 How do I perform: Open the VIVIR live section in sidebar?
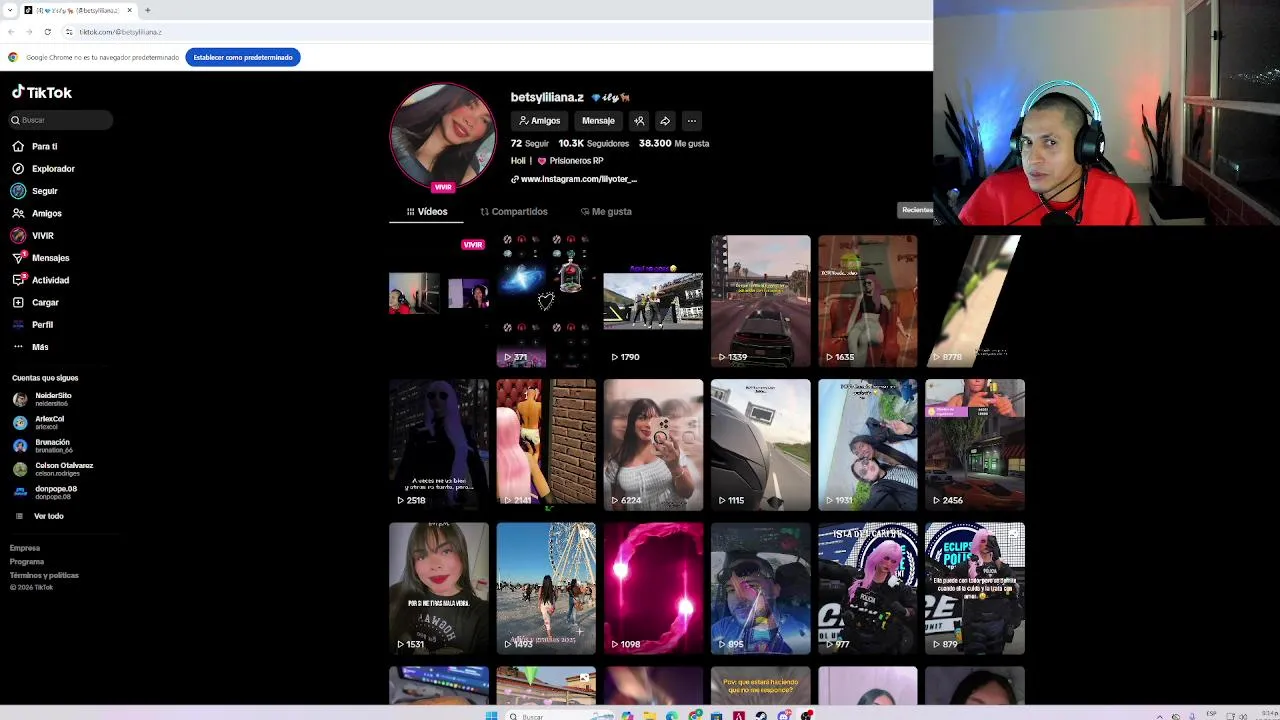(x=32, y=236)
